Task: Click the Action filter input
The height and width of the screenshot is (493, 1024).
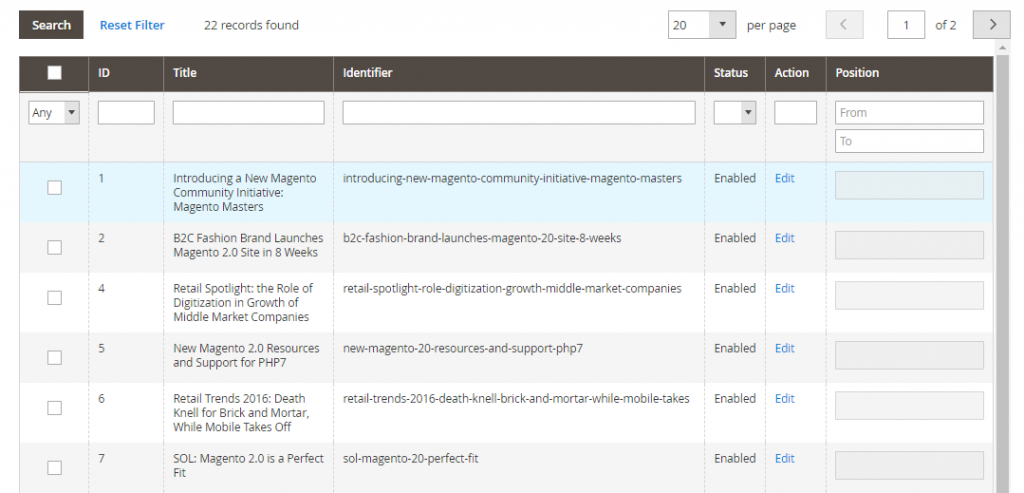Action: click(x=795, y=112)
